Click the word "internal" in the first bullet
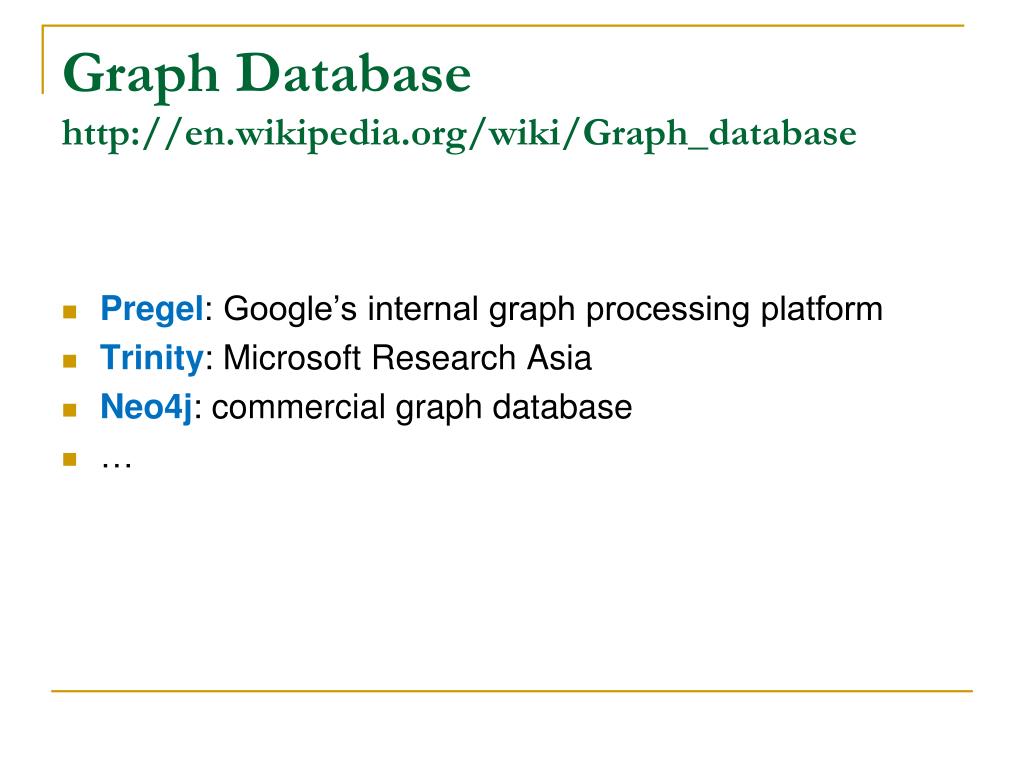 point(424,309)
